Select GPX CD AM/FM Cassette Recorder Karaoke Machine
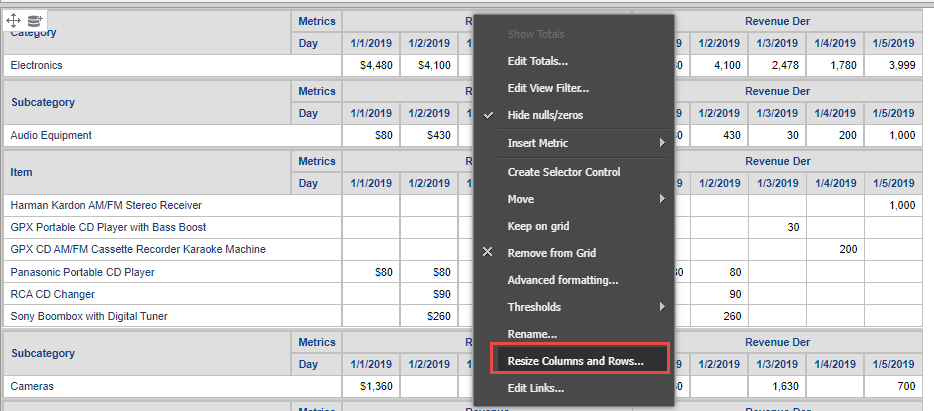The image size is (934, 411). [x=173, y=250]
